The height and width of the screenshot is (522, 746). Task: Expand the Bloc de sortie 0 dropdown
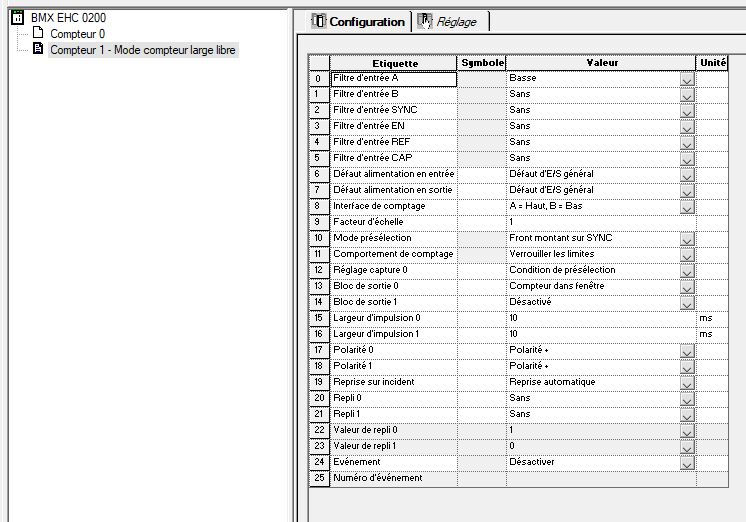(687, 286)
